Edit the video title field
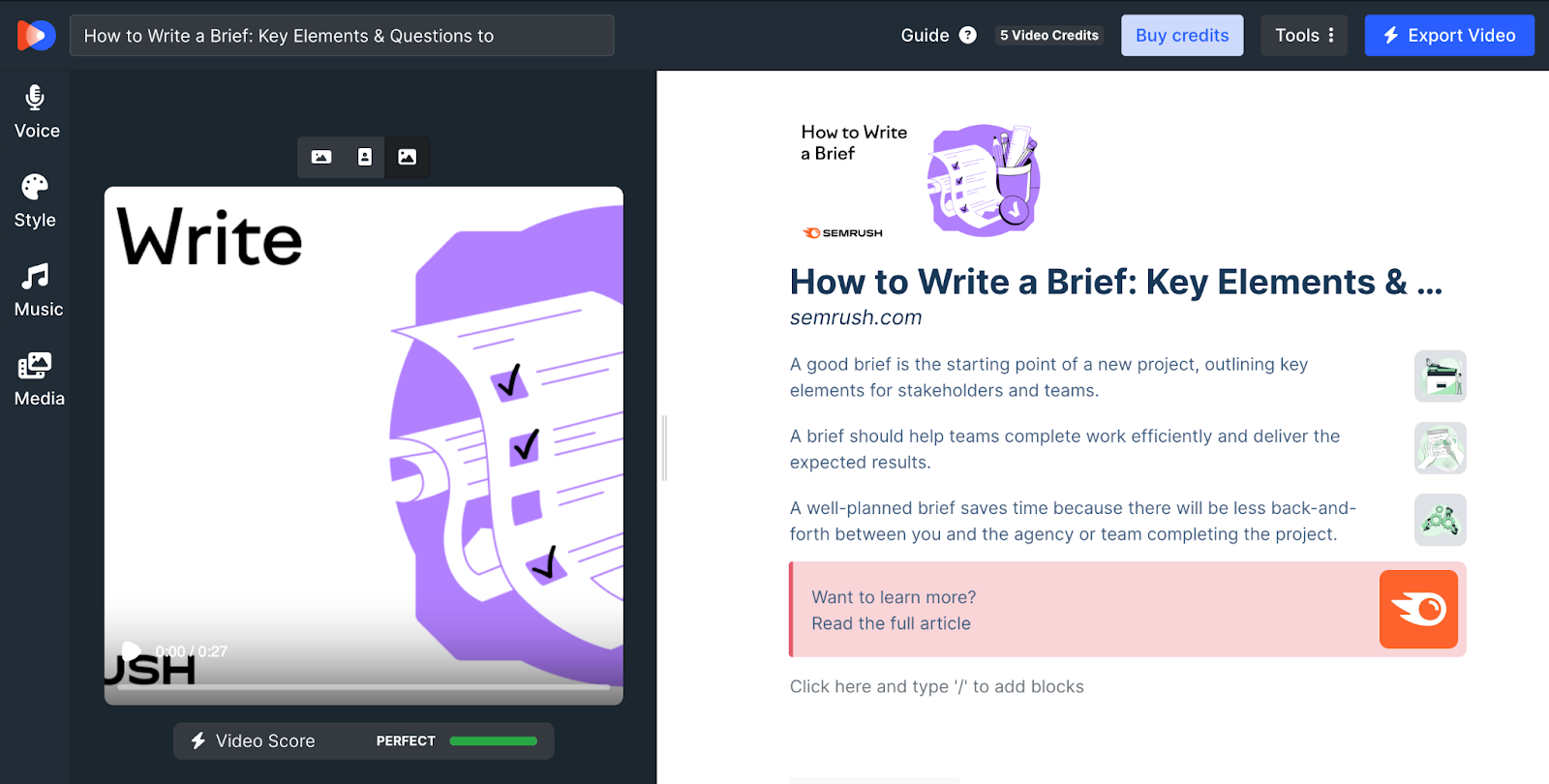 [342, 36]
